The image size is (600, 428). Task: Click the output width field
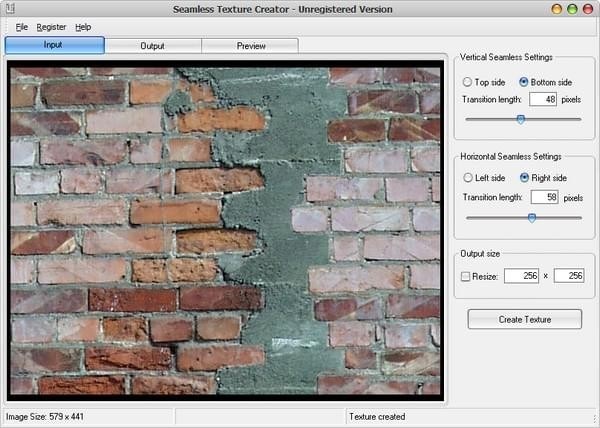tap(520, 275)
